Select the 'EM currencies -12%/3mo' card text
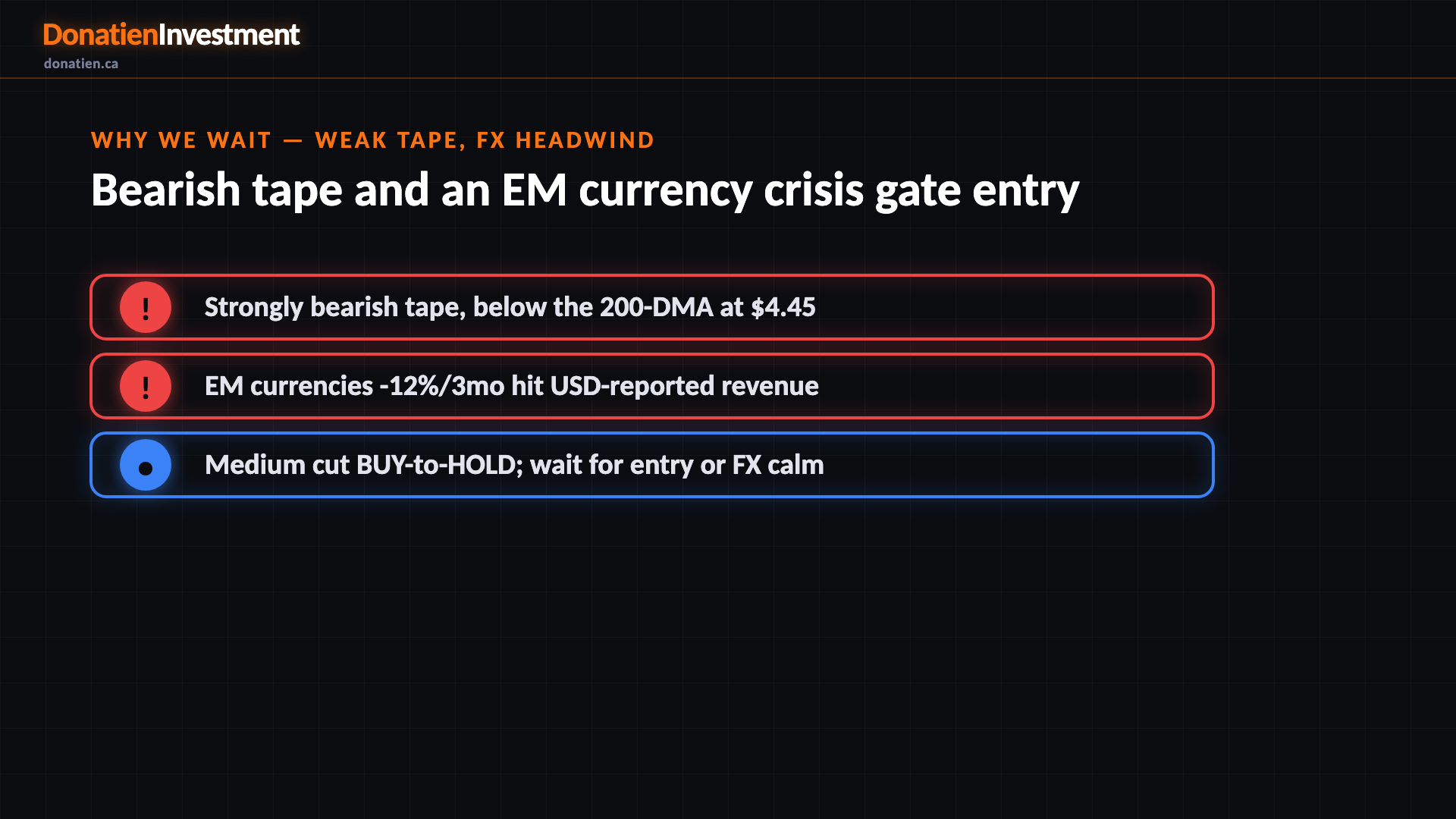 point(512,386)
